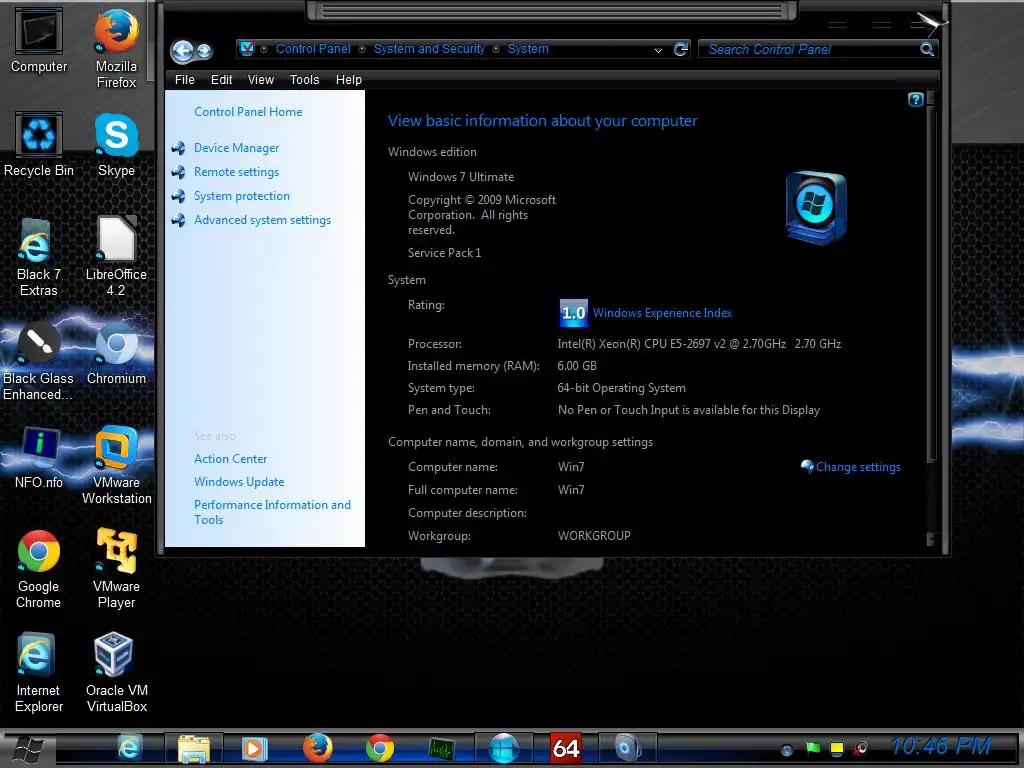Click the Windows 7 Ultimate edition text
The width and height of the screenshot is (1024, 768).
point(461,177)
